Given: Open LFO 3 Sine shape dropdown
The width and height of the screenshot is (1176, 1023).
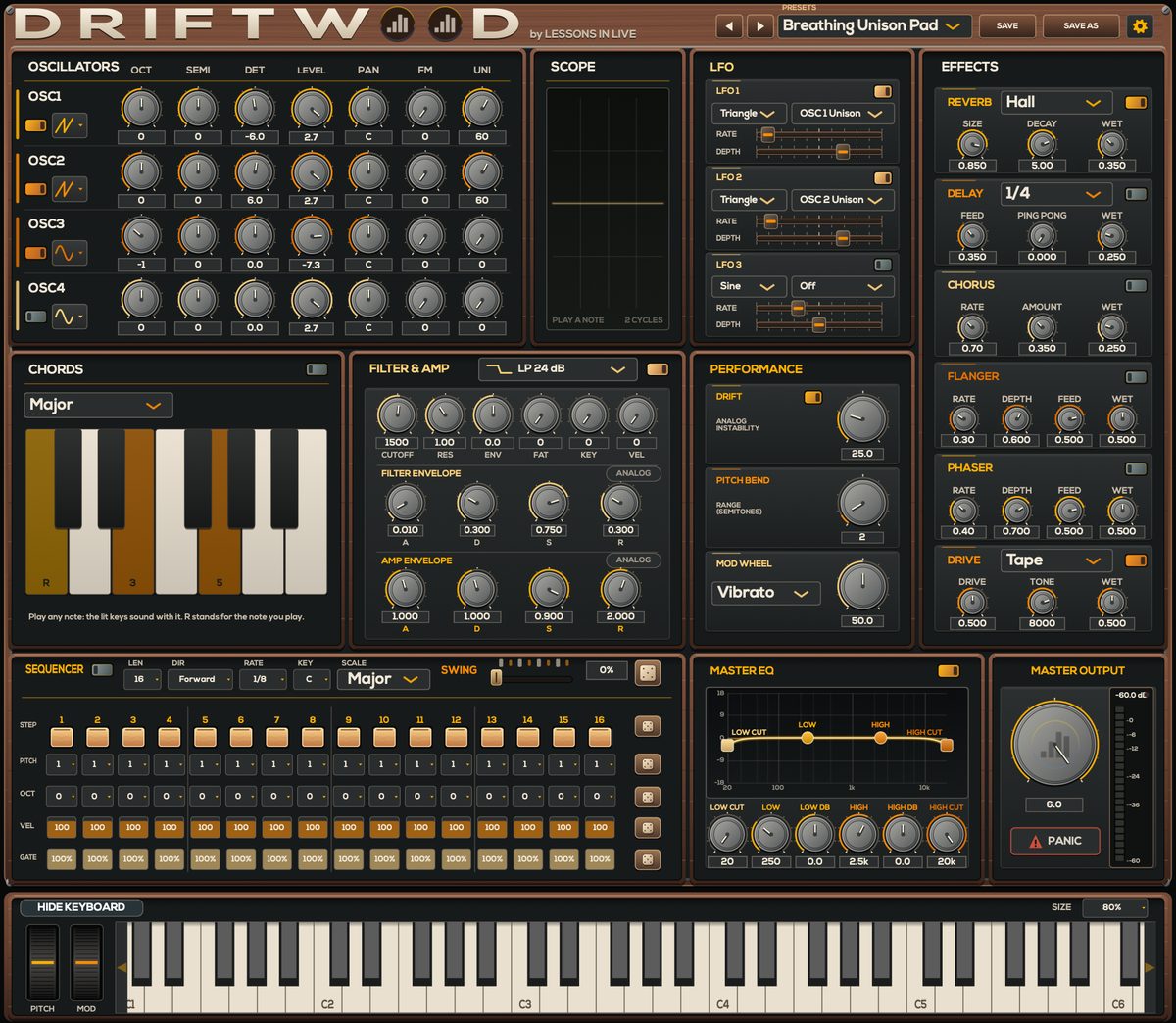Looking at the screenshot, I should point(749,287).
